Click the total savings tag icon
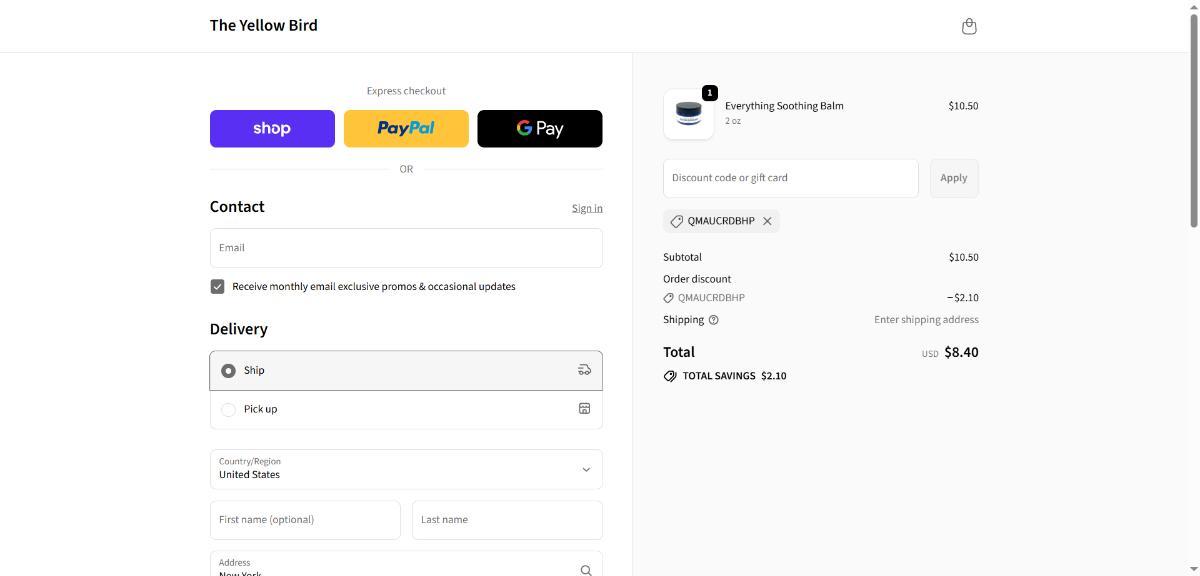Viewport: 1200px width, 576px height. tap(670, 376)
